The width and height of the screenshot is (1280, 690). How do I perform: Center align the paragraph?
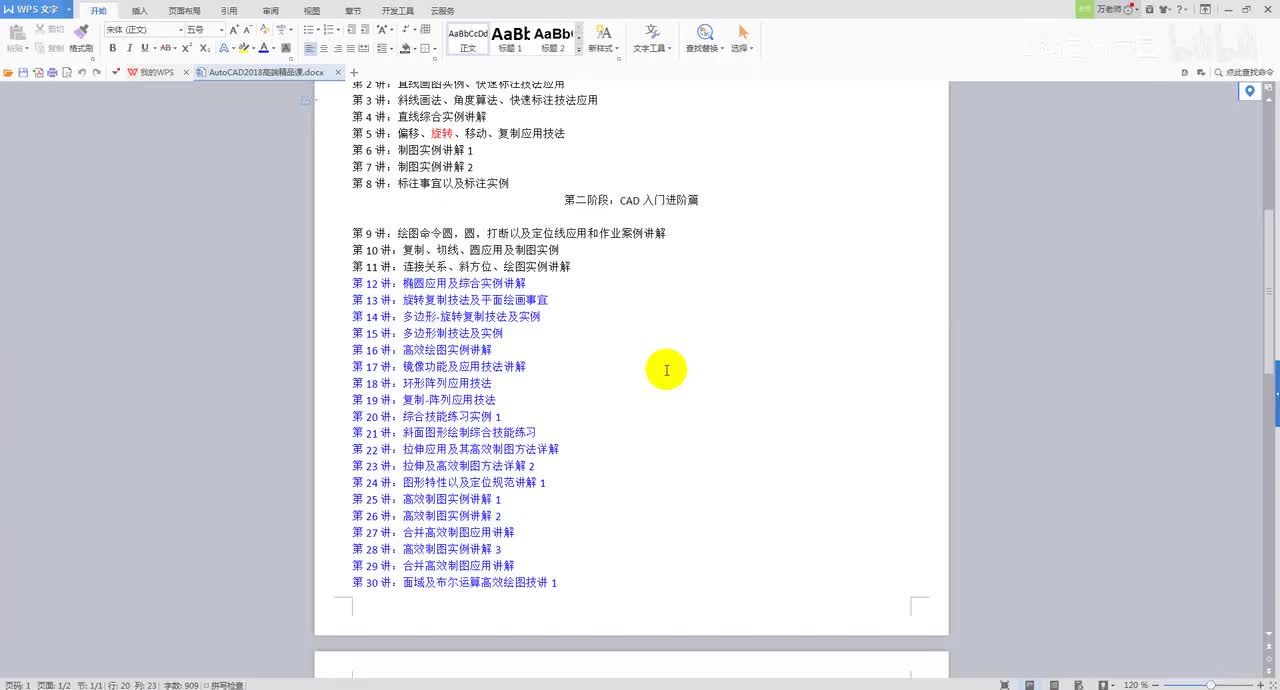tap(323, 48)
